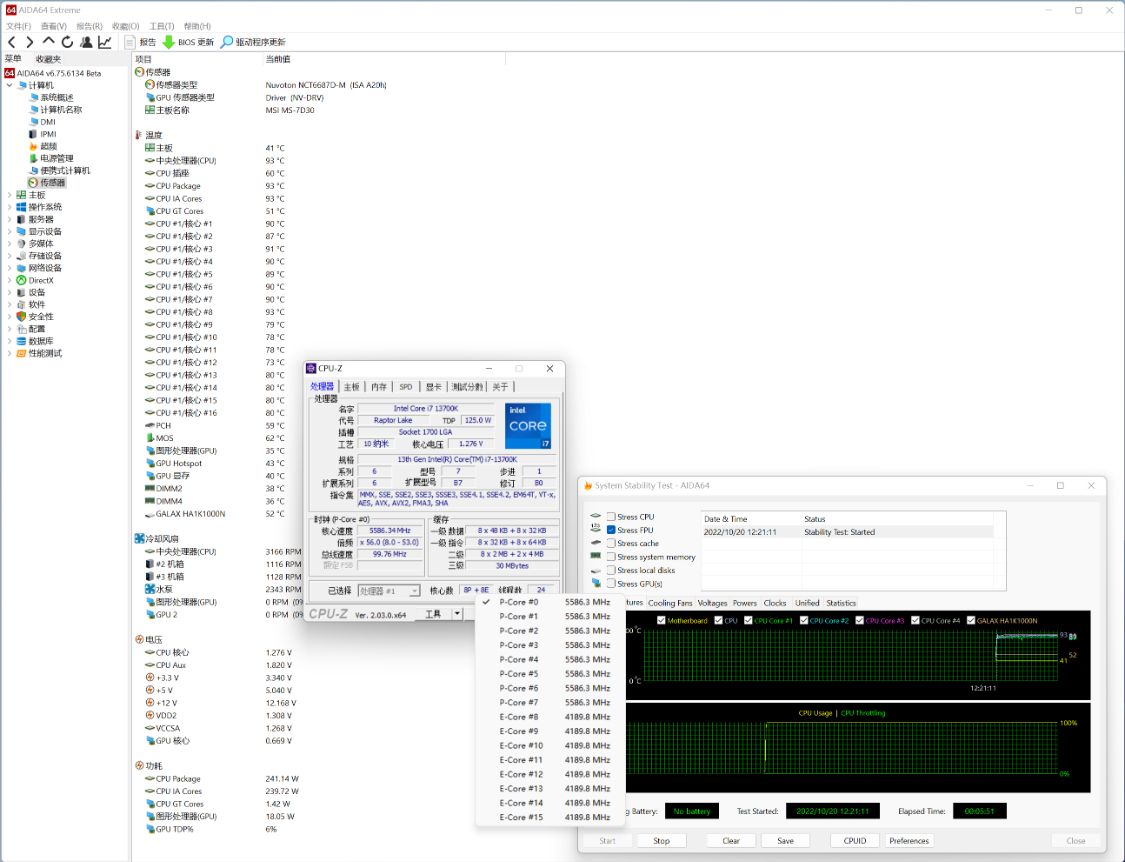Open the graph chart icon in toolbar
1125x862 pixels.
click(x=105, y=42)
